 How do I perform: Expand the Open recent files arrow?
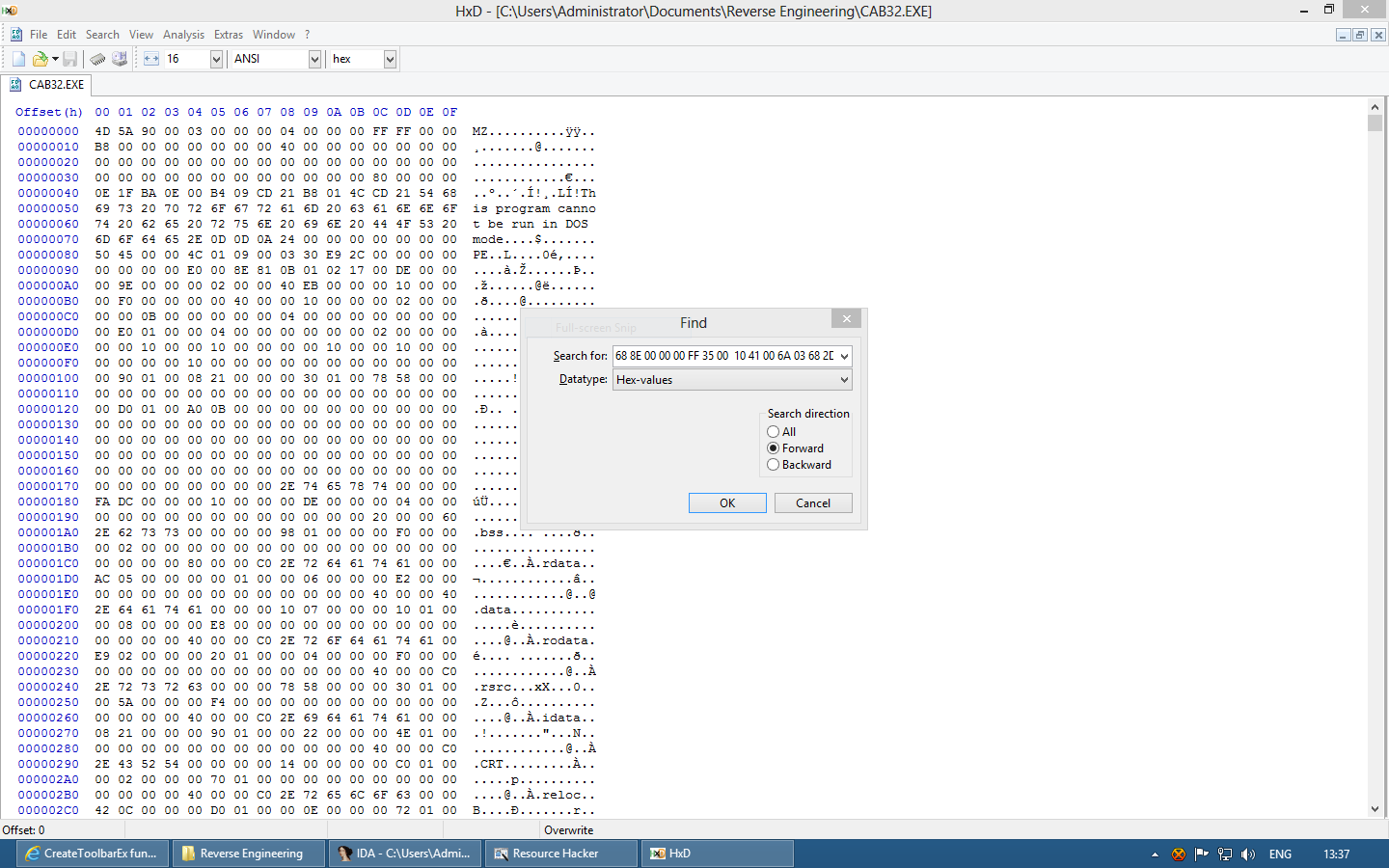[55, 59]
